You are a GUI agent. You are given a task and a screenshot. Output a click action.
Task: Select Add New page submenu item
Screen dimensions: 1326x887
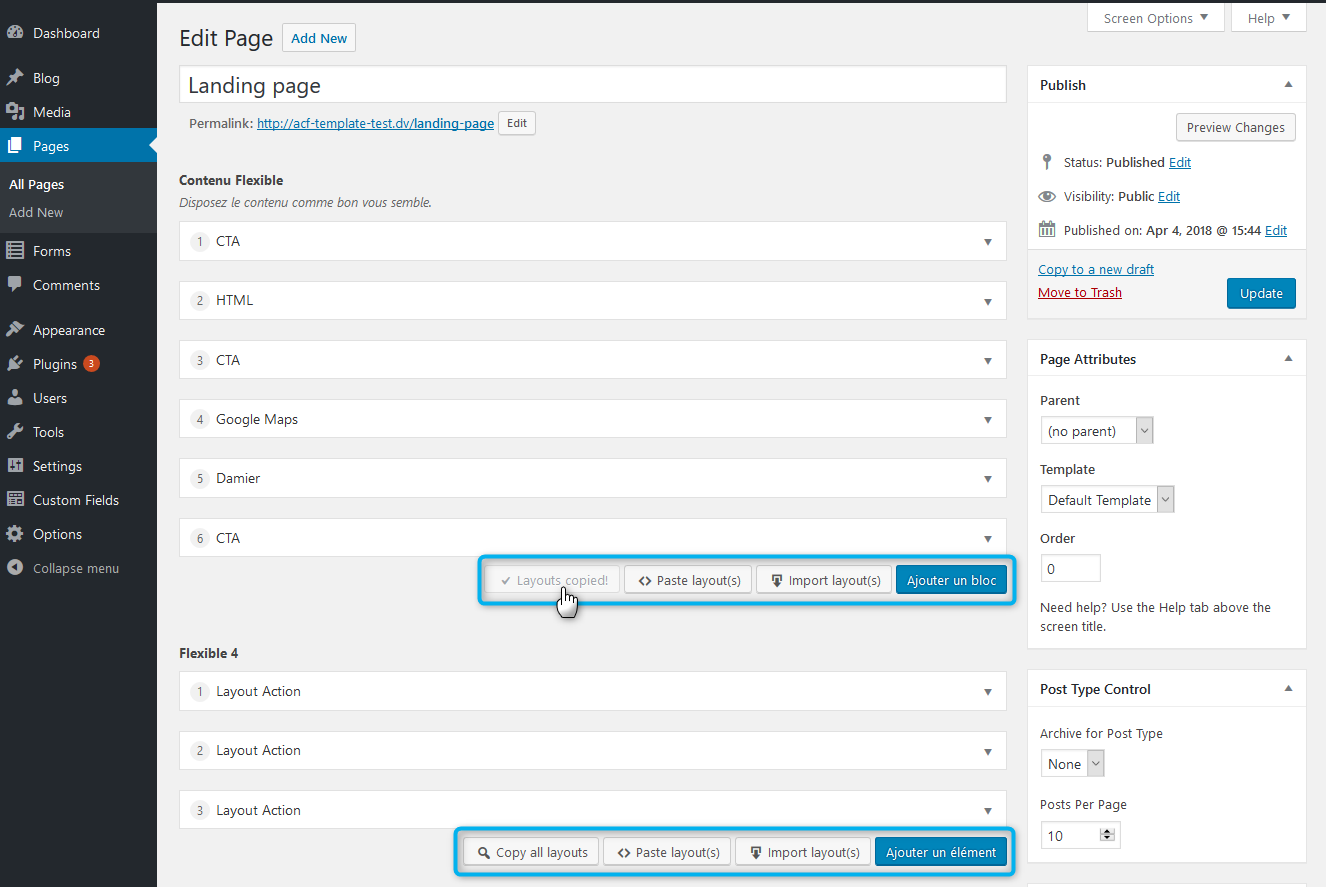[x=36, y=213]
